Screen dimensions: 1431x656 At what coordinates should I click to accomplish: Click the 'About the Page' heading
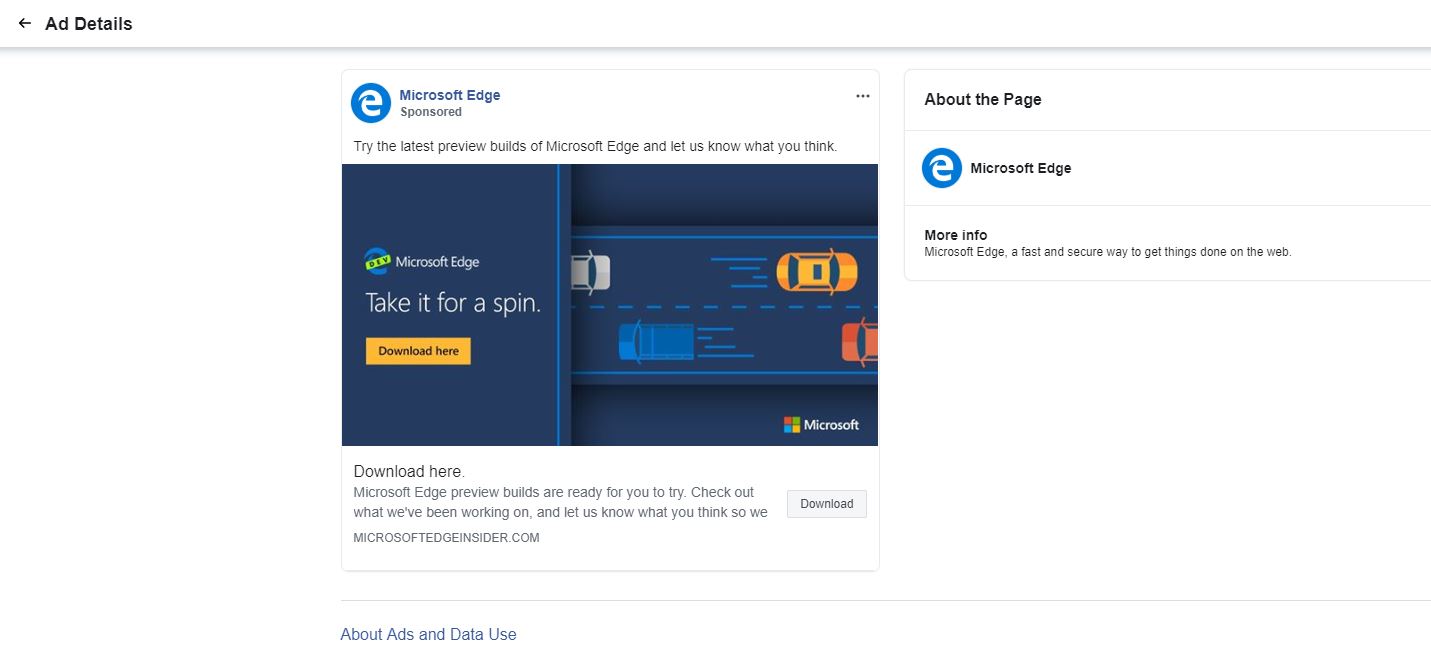983,99
